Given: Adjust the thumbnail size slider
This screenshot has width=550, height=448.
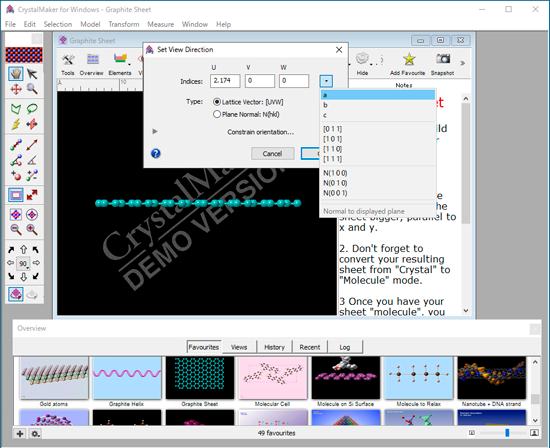Looking at the screenshot, I should [507, 433].
